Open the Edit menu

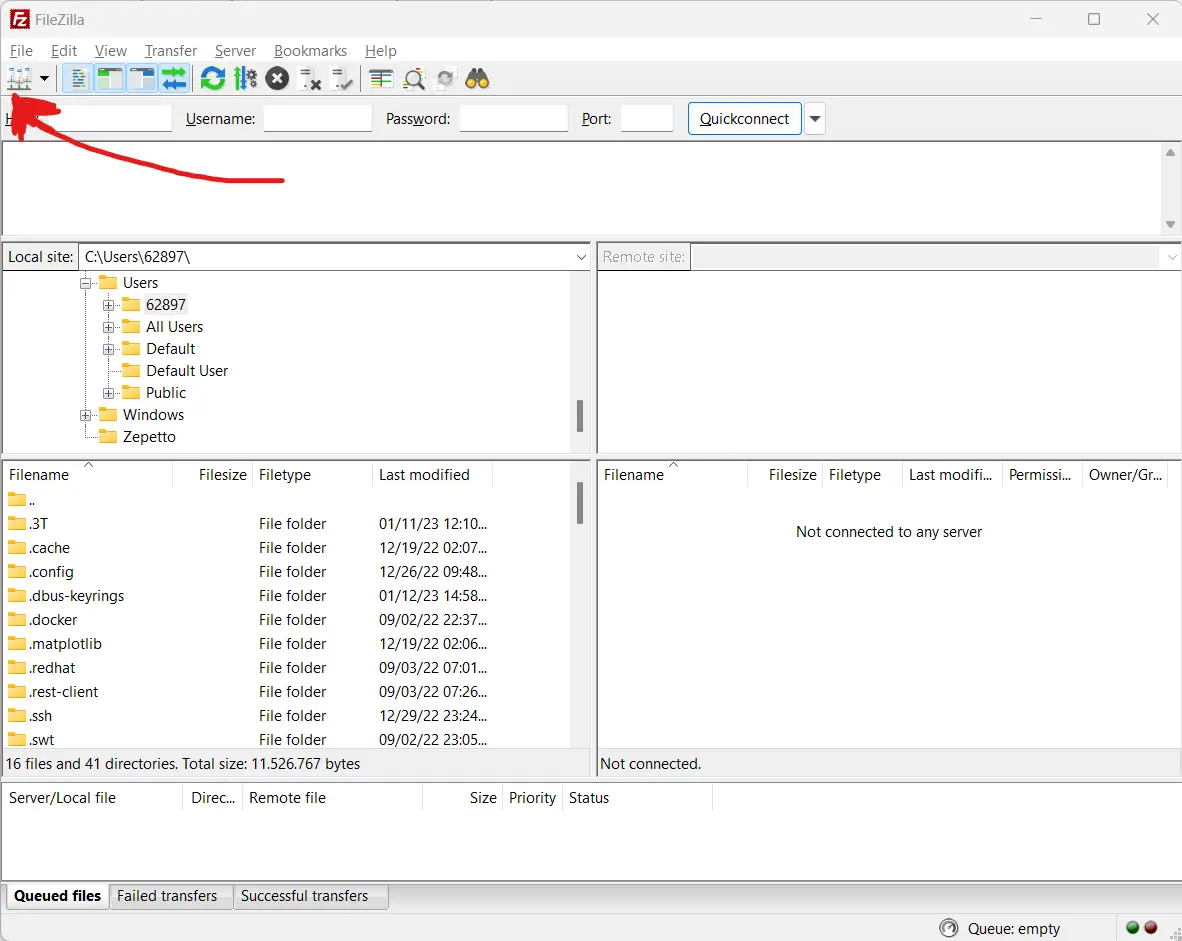pos(64,51)
